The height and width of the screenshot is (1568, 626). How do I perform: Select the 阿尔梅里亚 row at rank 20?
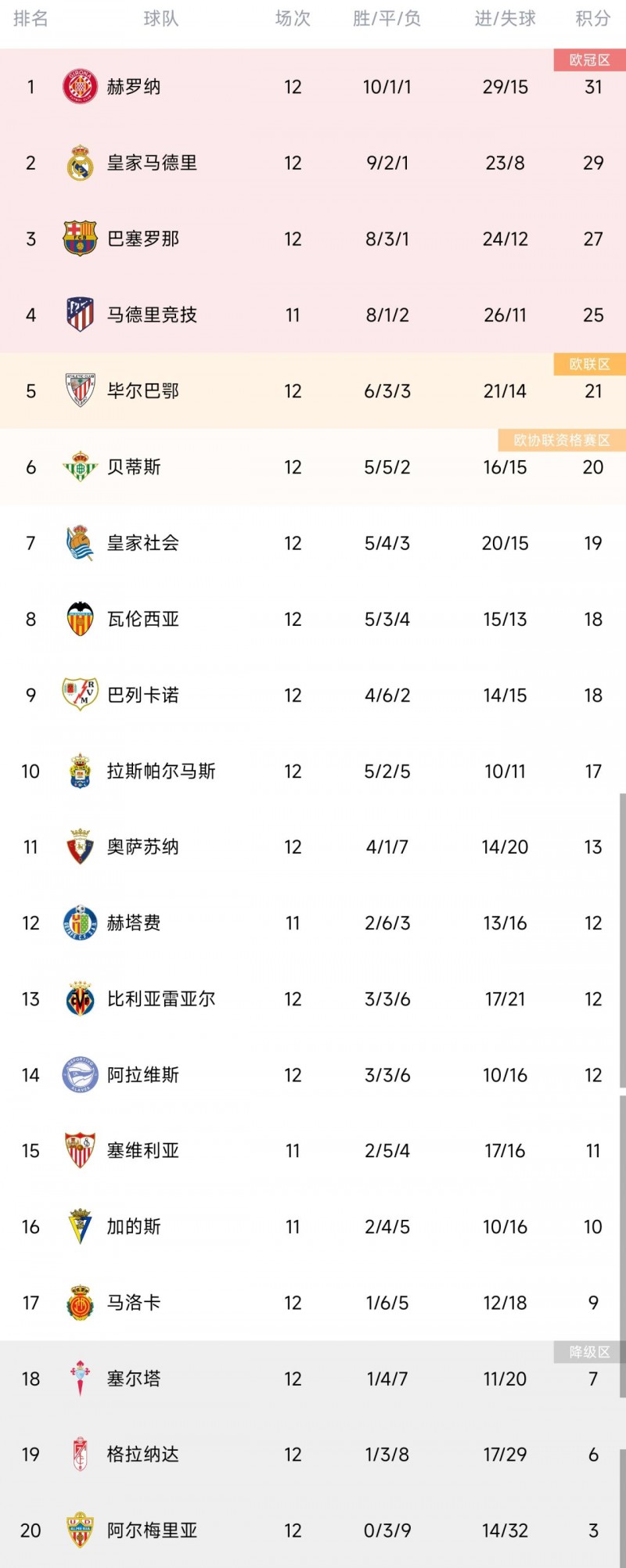(313, 1530)
